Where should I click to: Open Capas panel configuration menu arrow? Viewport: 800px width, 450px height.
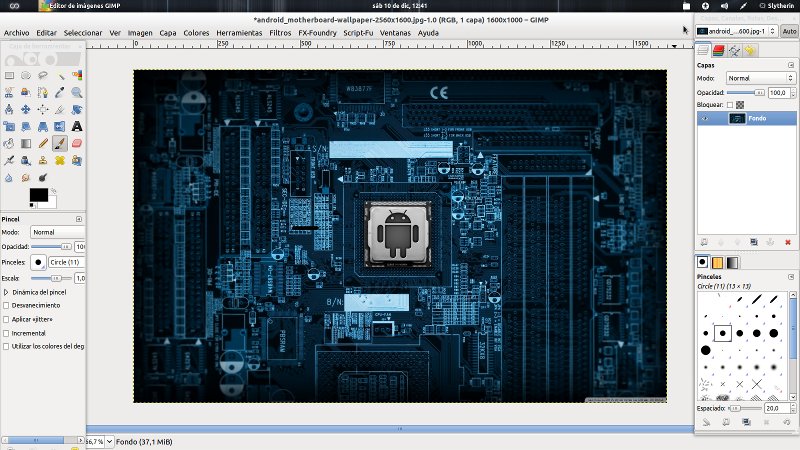(791, 65)
